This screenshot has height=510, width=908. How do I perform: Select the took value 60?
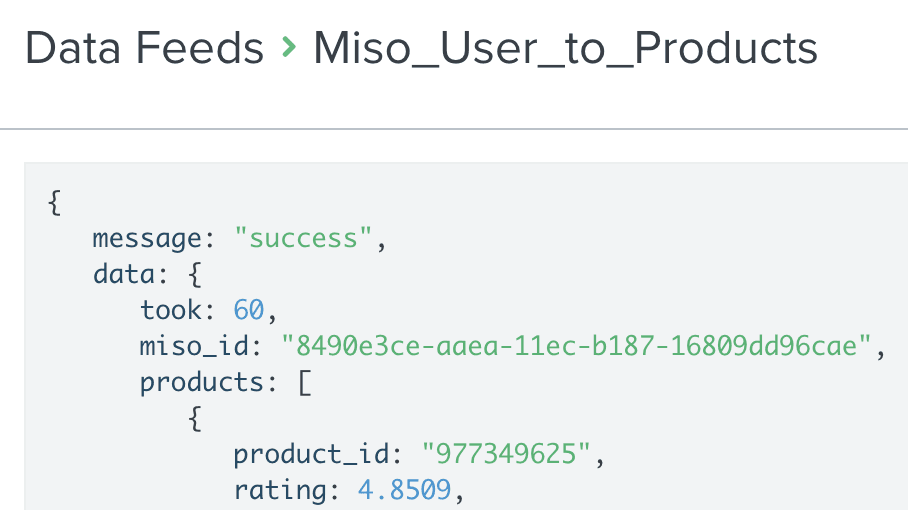[248, 310]
